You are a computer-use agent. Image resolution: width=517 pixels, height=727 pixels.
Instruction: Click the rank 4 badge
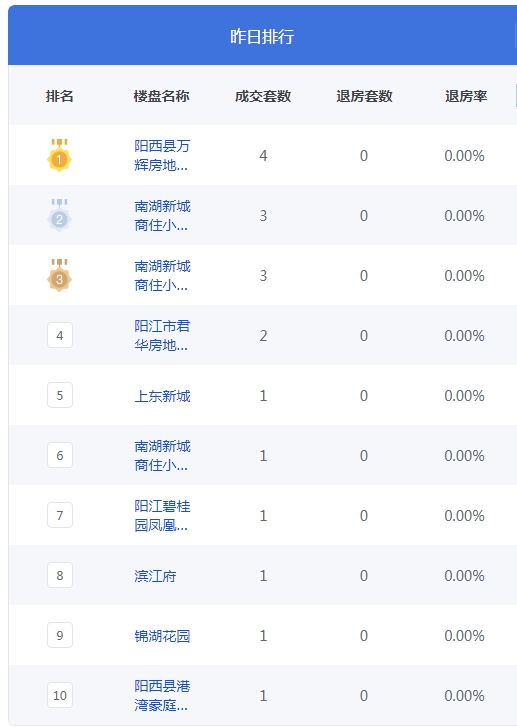(60, 335)
